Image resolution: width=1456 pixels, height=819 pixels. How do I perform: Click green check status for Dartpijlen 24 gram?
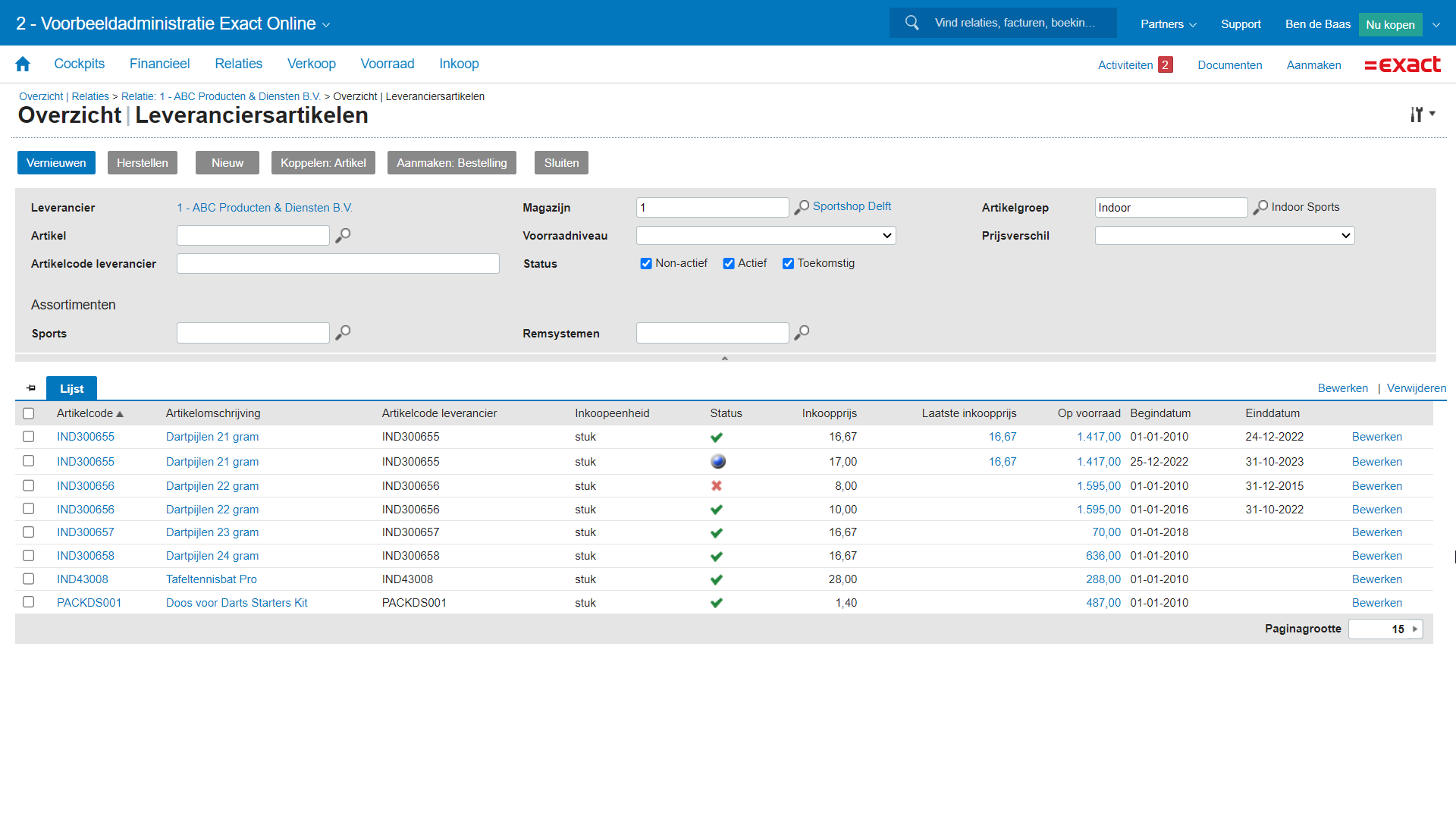pyautogui.click(x=717, y=556)
